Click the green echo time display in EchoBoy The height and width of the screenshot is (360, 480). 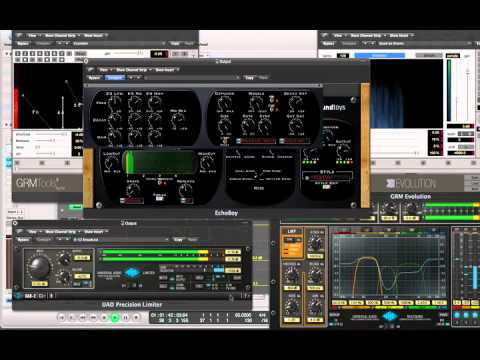pyautogui.click(x=159, y=162)
